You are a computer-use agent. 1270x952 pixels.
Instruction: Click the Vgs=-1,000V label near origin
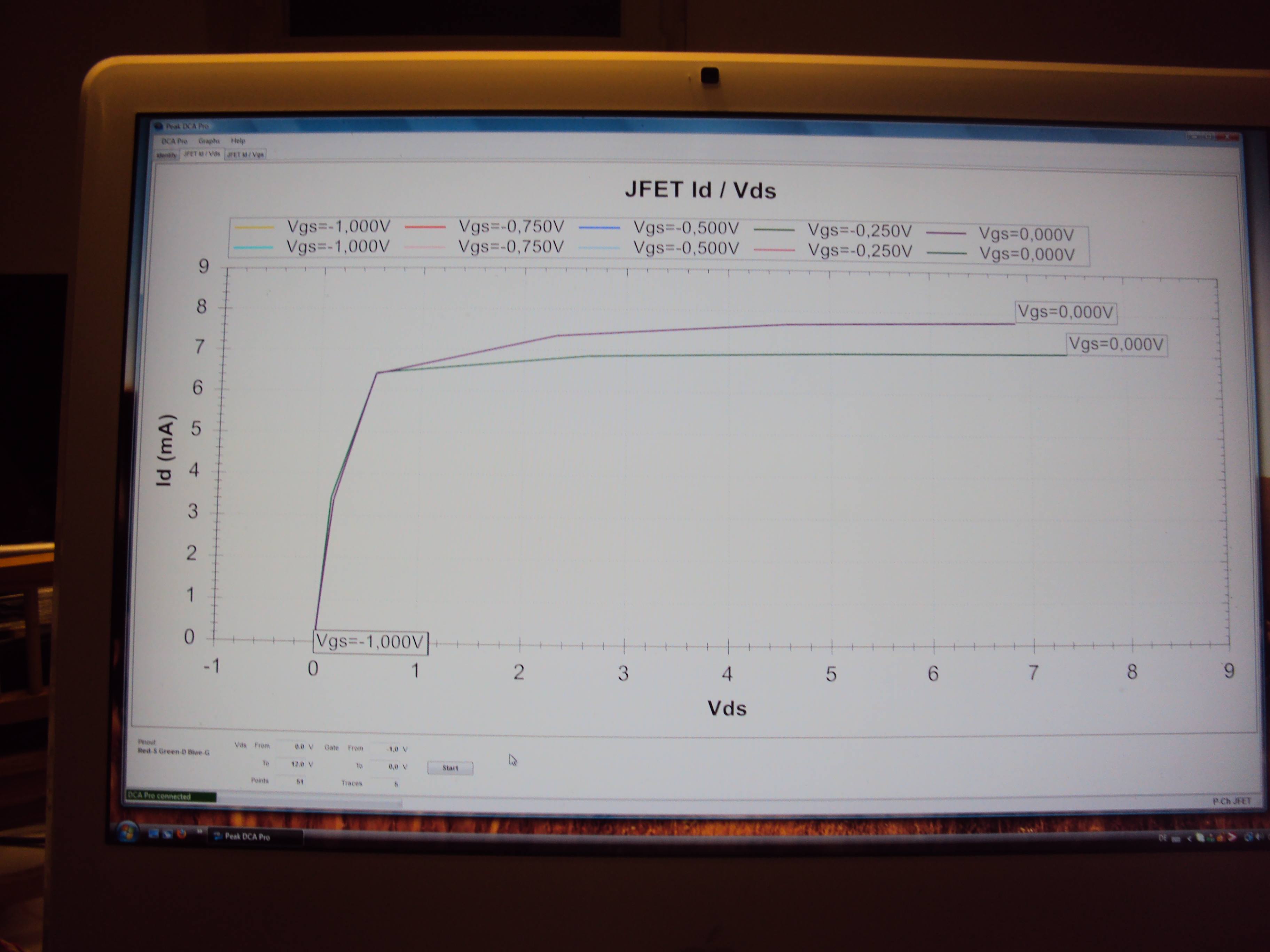[x=370, y=642]
